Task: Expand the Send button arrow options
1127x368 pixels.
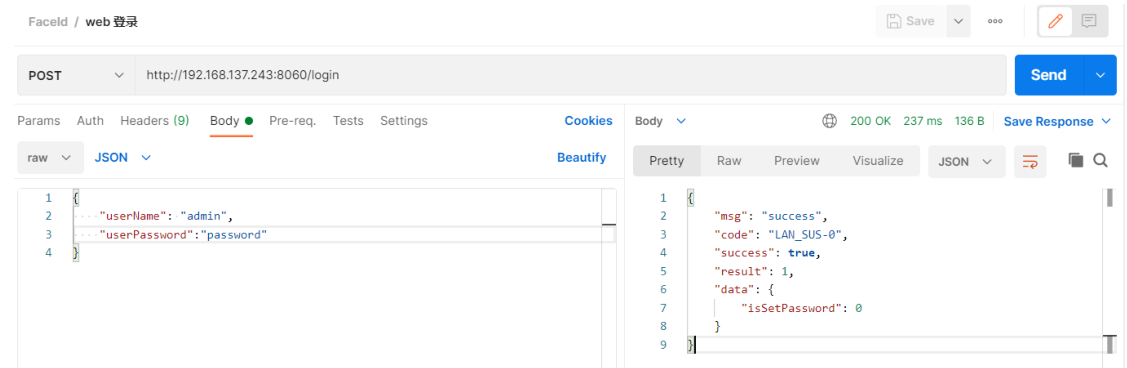Action: tap(1100, 75)
